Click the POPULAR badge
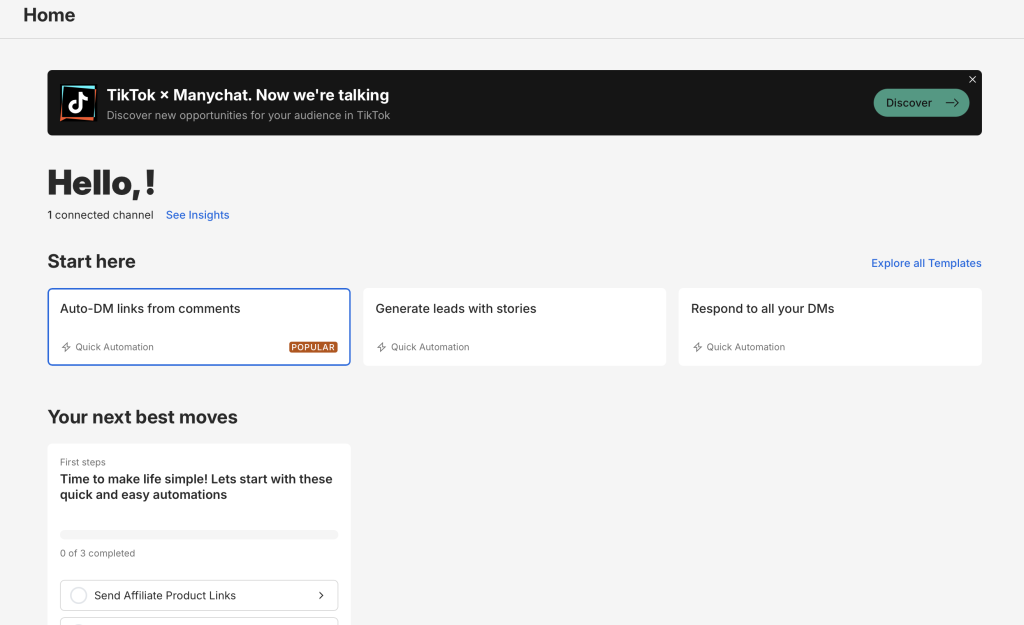The width and height of the screenshot is (1024, 625). click(x=313, y=347)
